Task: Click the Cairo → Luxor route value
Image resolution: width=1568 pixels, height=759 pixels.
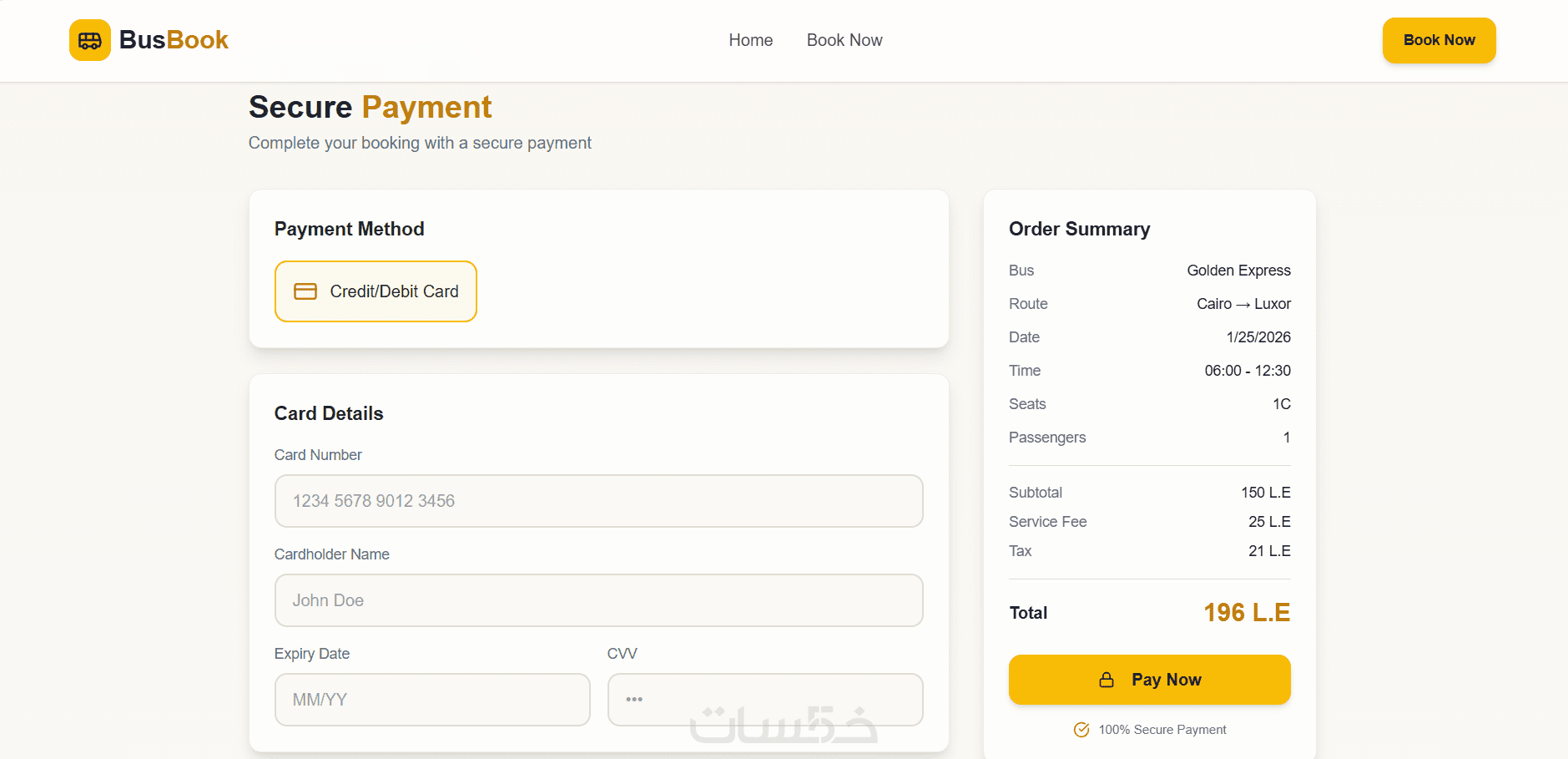Action: pos(1243,304)
